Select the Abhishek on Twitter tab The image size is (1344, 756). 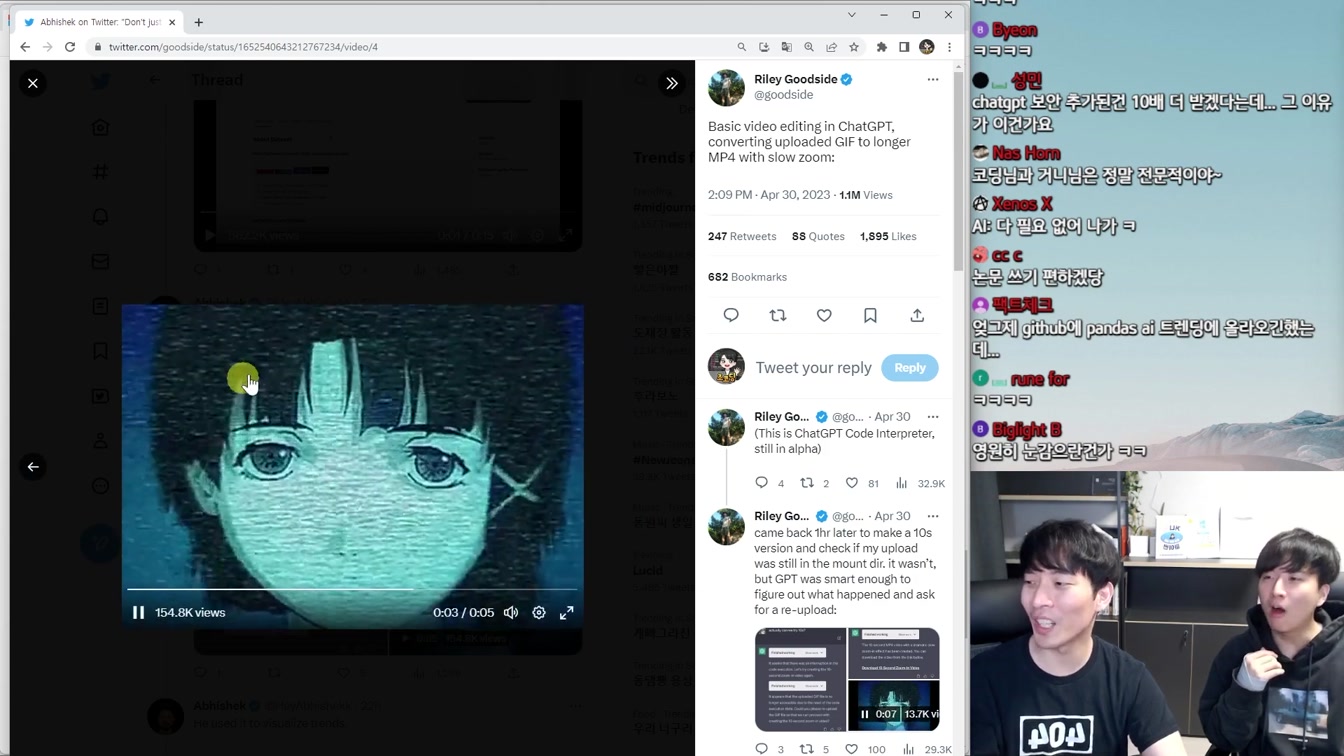tap(98, 22)
